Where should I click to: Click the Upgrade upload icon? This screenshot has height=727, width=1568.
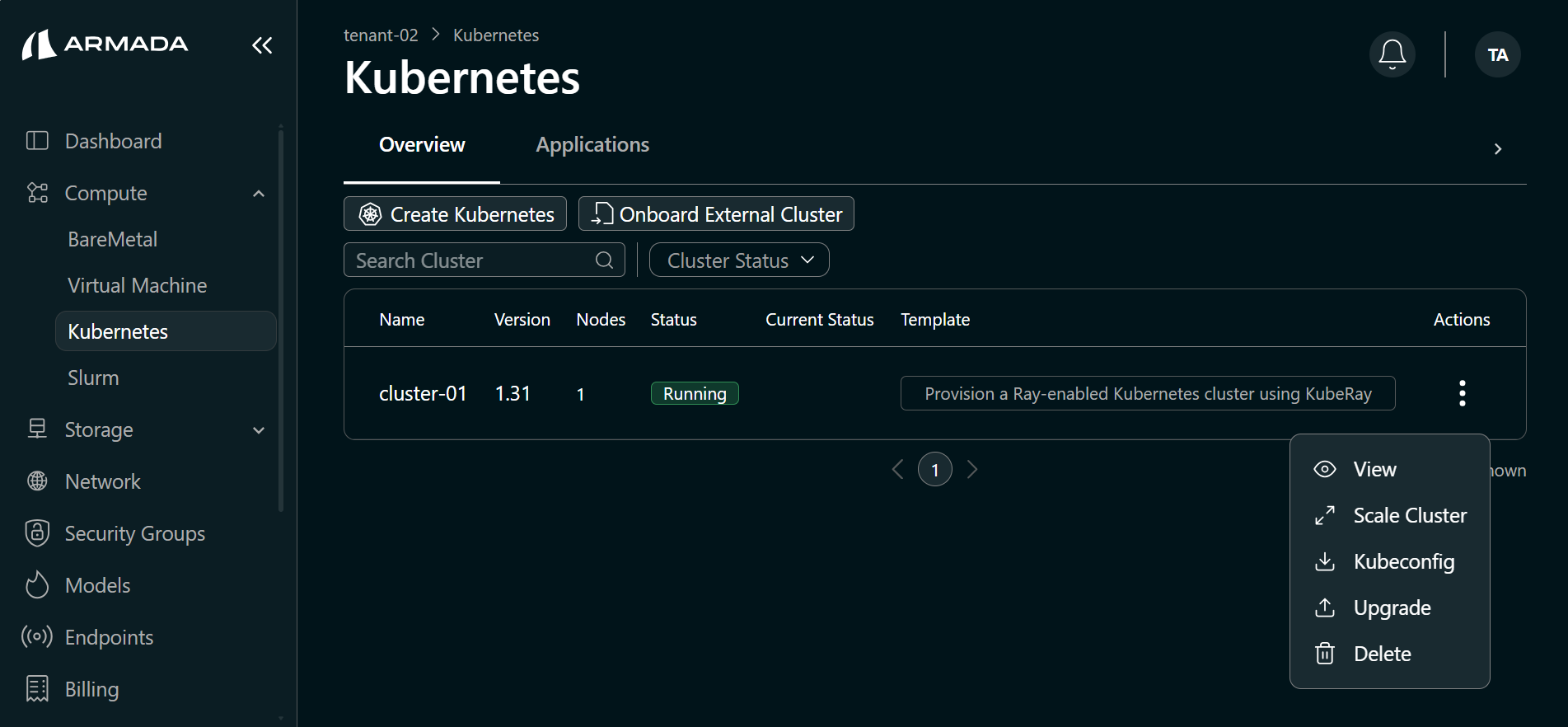click(x=1325, y=607)
